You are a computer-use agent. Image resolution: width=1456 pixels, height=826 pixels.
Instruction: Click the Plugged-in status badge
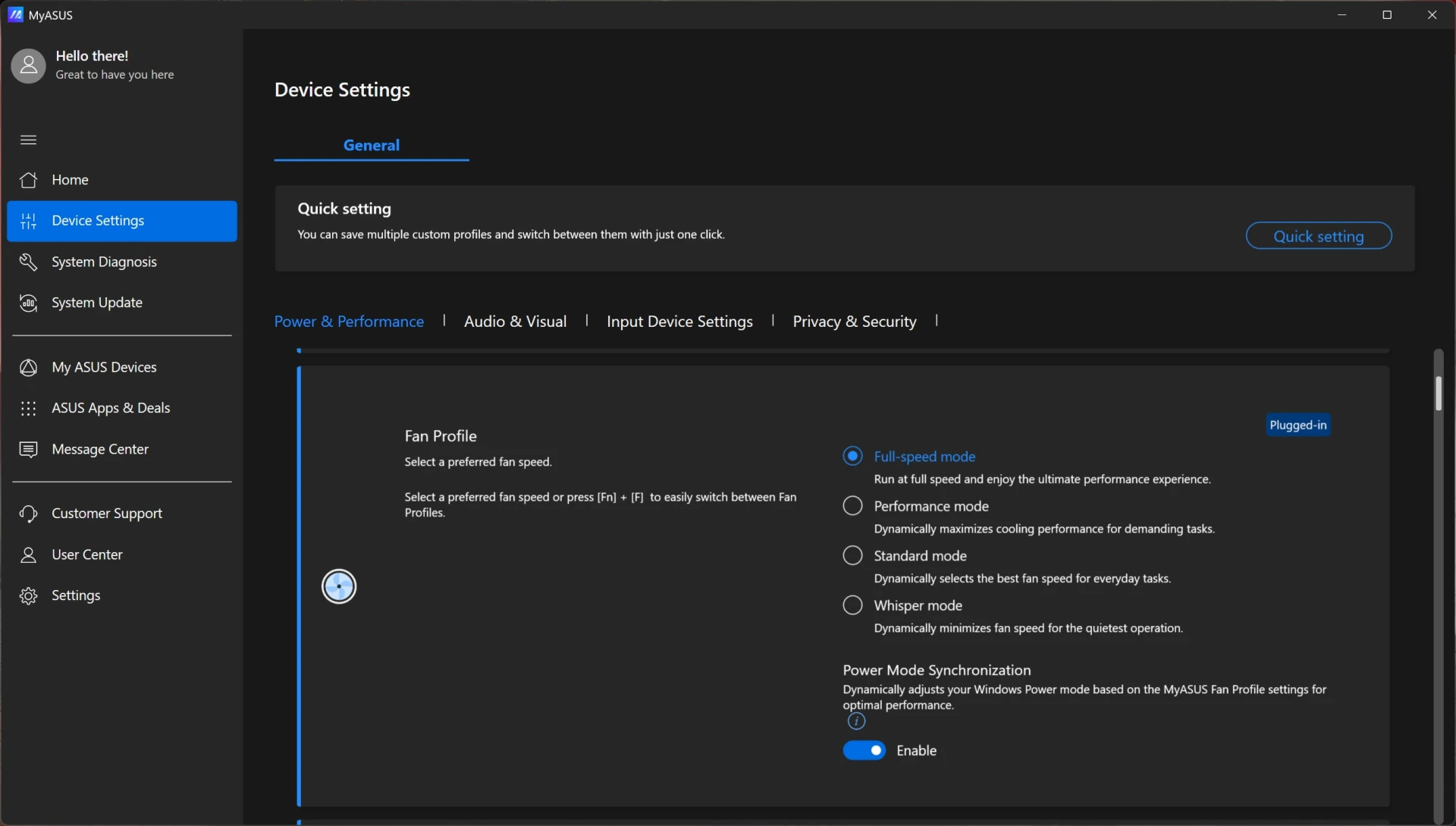coord(1298,425)
